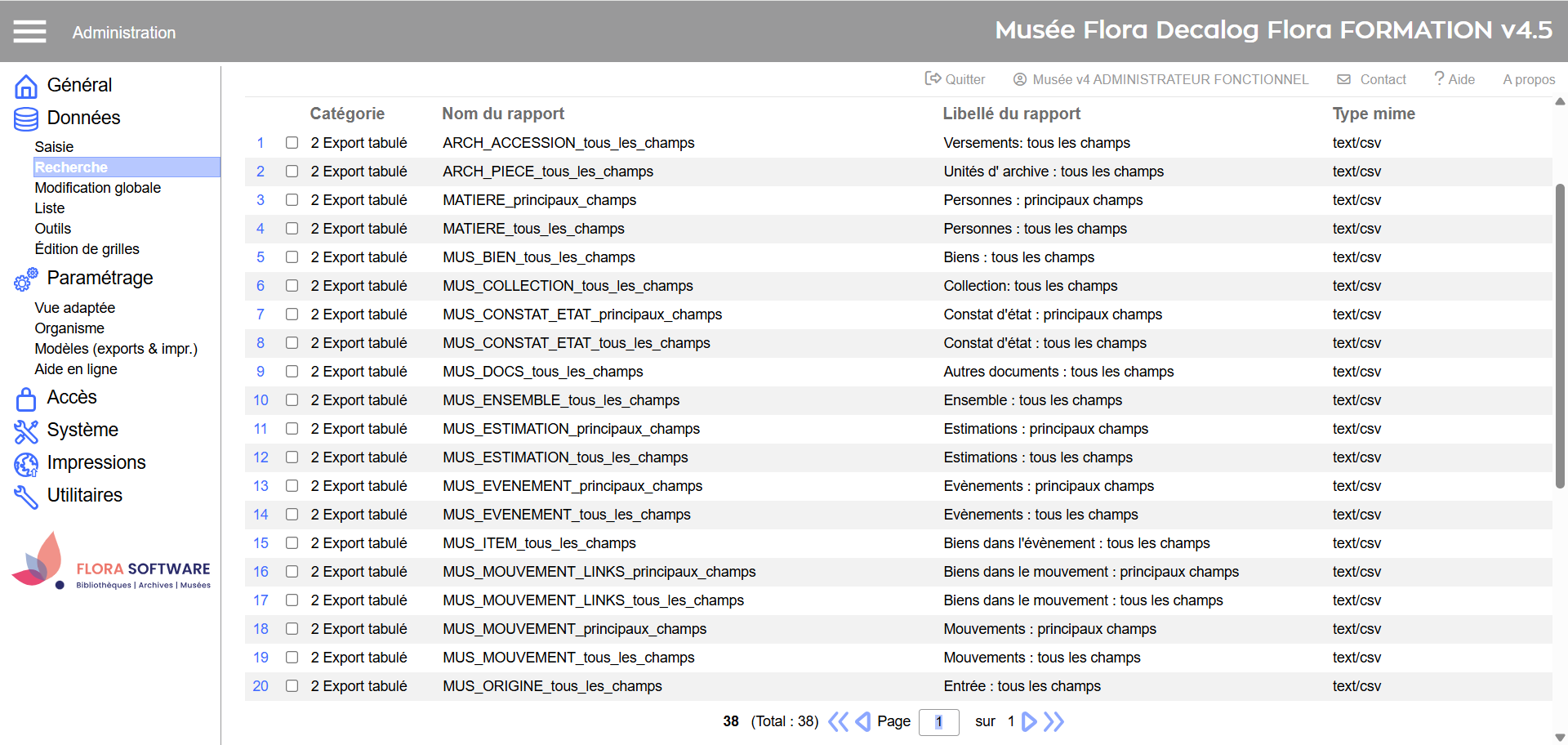Image resolution: width=1568 pixels, height=745 pixels.
Task: Go to the last page arrow
Action: 1054,721
